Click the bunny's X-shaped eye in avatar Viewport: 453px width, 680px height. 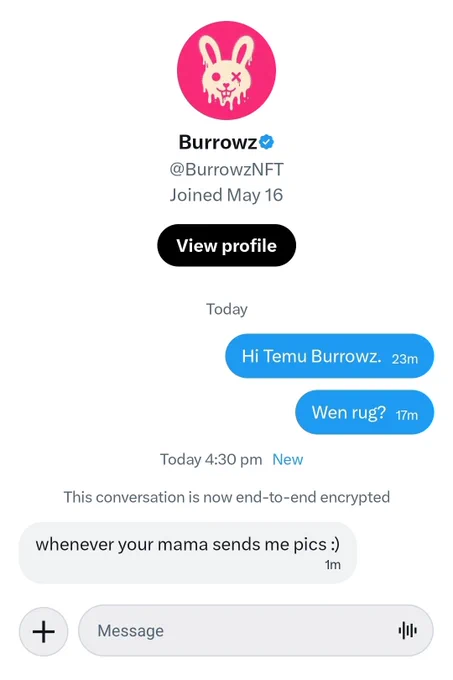point(236,78)
